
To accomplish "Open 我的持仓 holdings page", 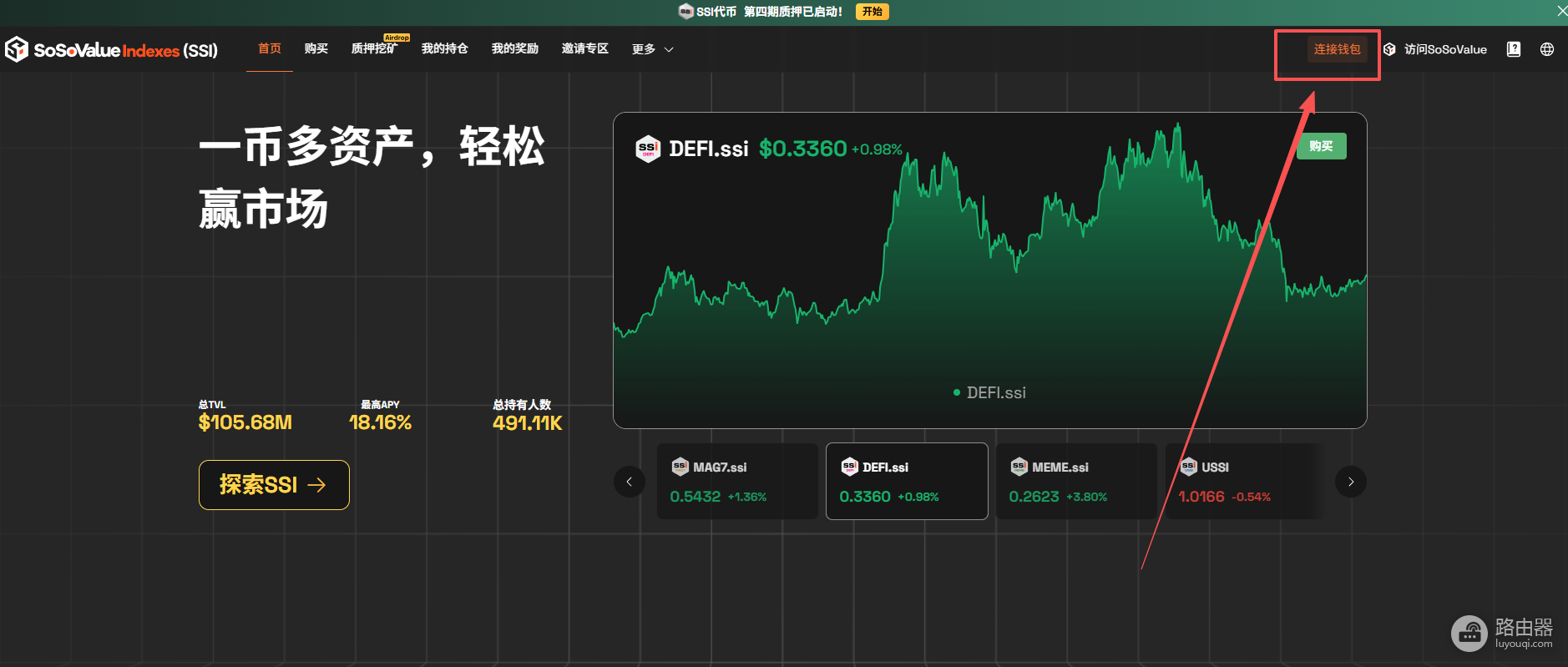I will click(444, 48).
